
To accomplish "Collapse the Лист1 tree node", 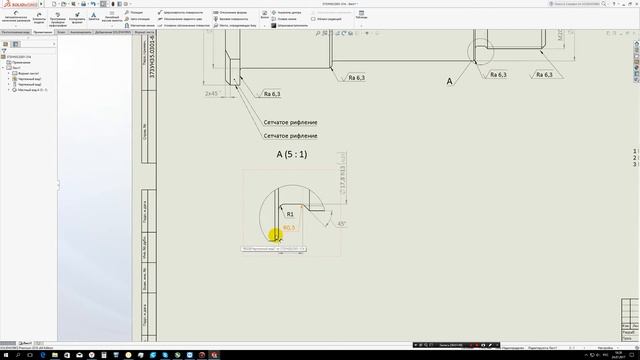I will [x=3, y=68].
